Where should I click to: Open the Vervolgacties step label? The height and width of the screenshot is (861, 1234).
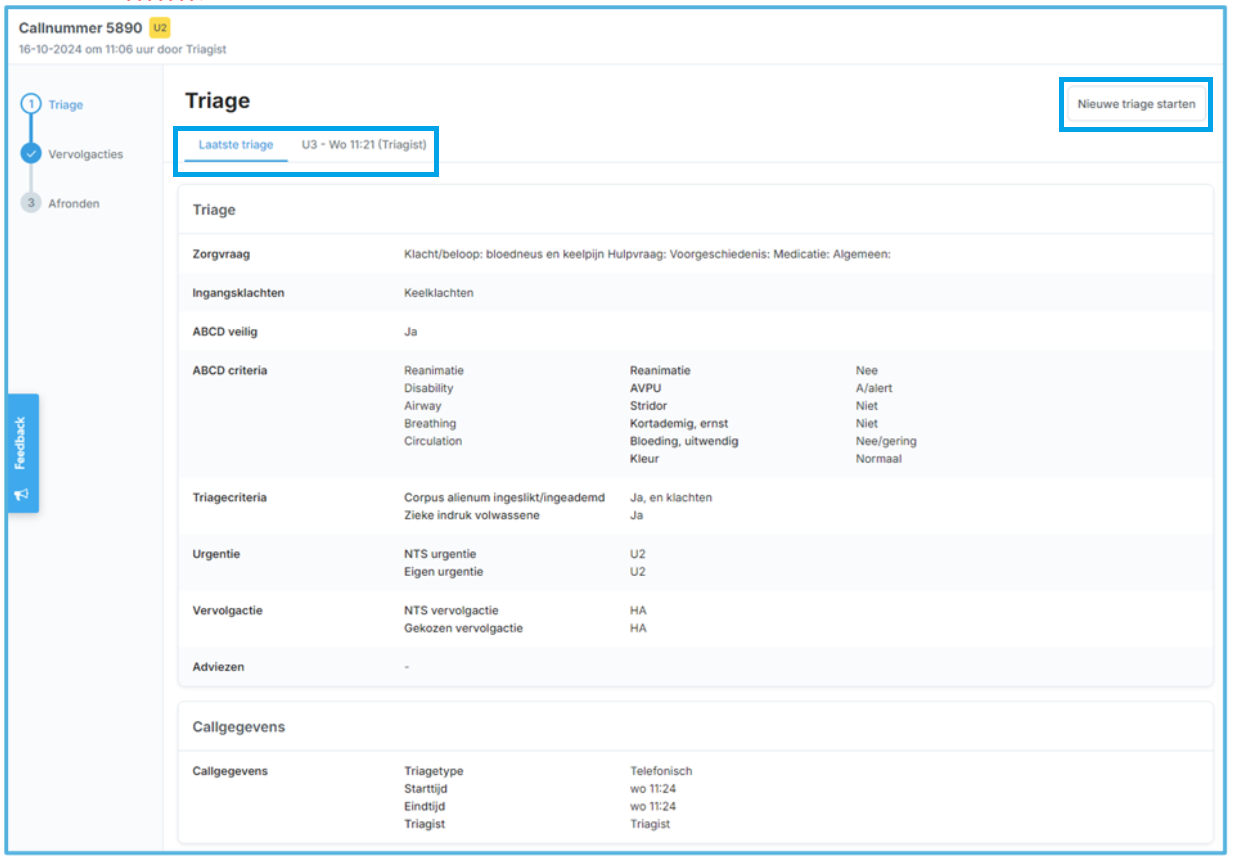(86, 154)
